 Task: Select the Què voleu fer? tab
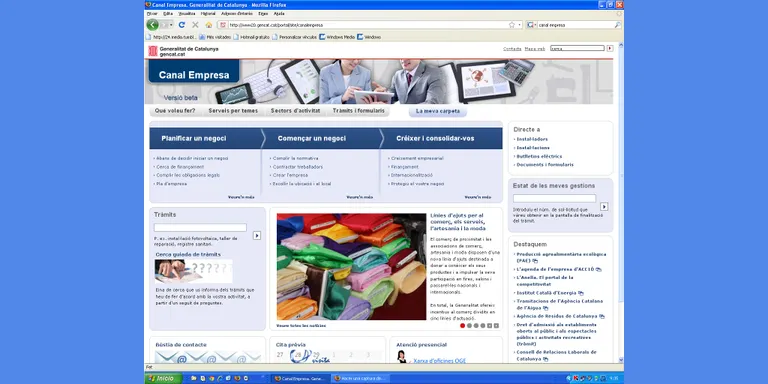175,111
